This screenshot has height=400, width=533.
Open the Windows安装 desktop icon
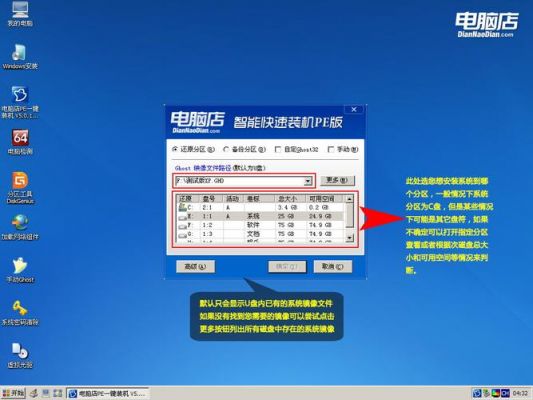click(x=20, y=57)
